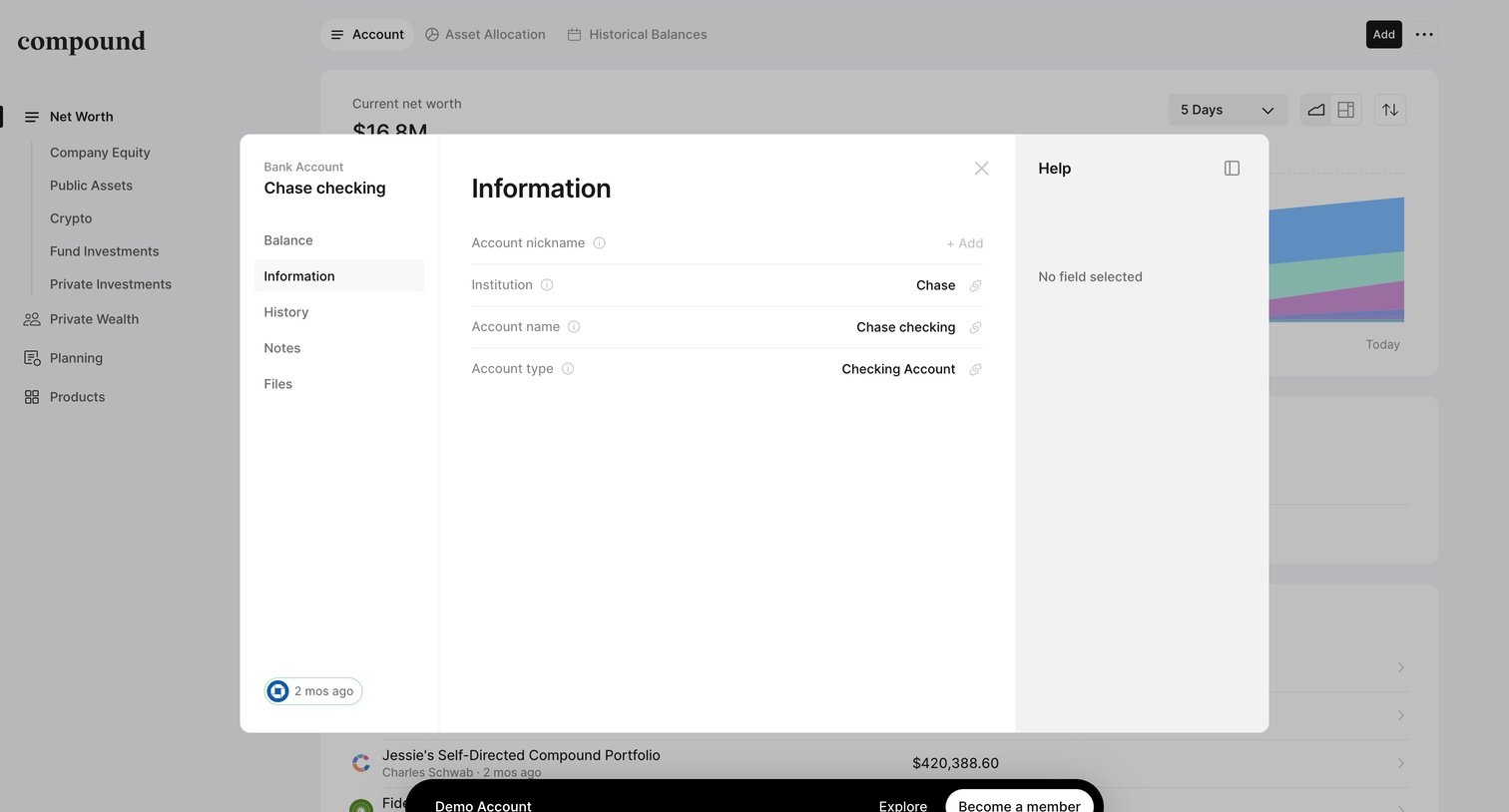Click link icon next to Chase institution
The image size is (1509, 812).
(x=976, y=285)
